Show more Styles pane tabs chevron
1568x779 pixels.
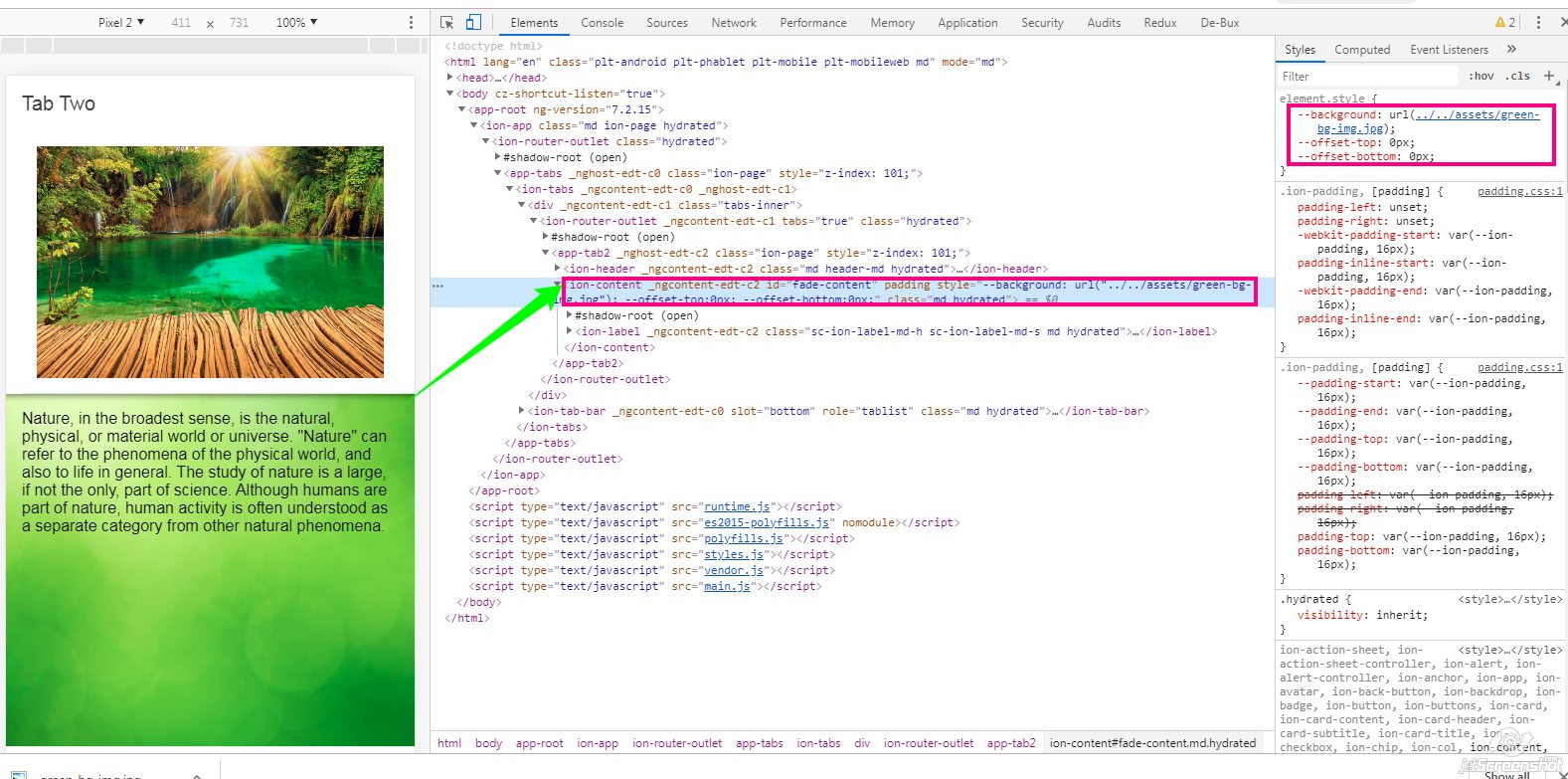tap(1512, 49)
